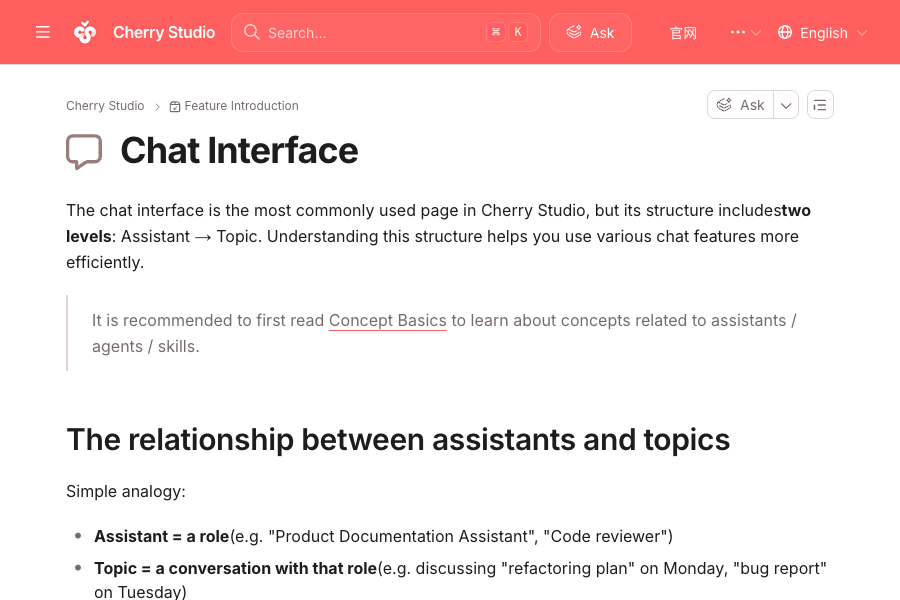This screenshot has width=900, height=600.
Task: Focus the Search input field
Action: (386, 33)
